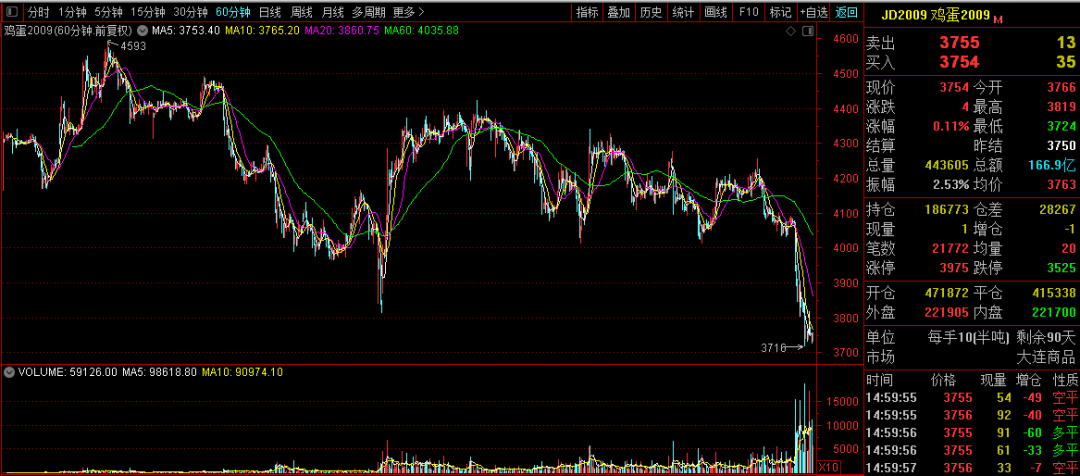
Task: Click the 均价 value 3763
Action: pos(1061,185)
